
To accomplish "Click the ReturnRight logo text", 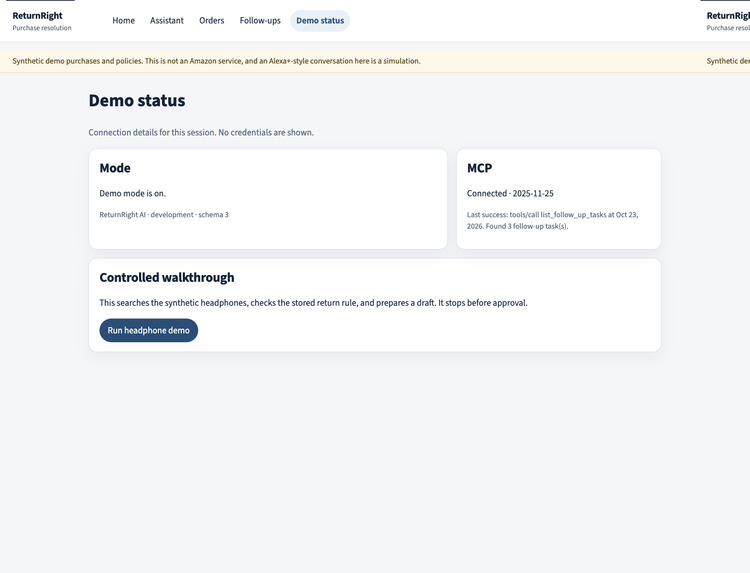I will (x=37, y=16).
